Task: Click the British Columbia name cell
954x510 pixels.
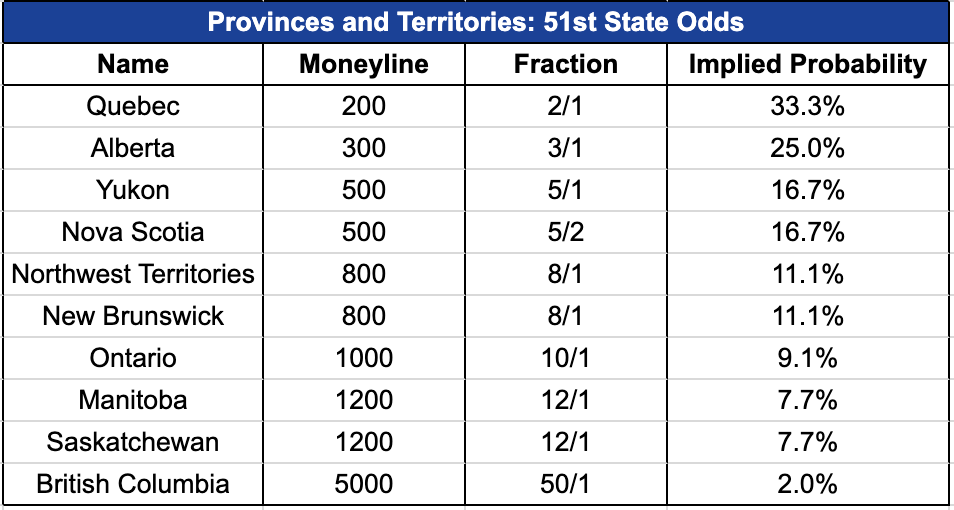Action: [133, 484]
